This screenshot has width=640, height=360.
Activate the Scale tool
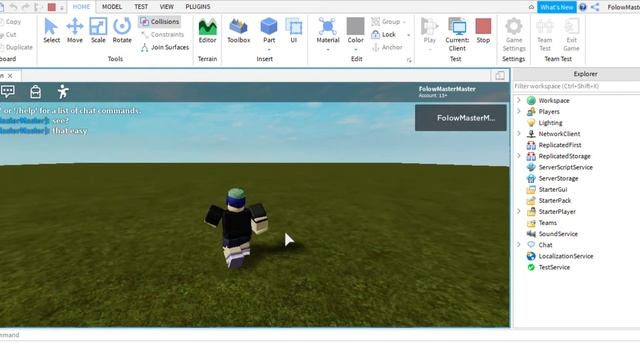[x=98, y=31]
